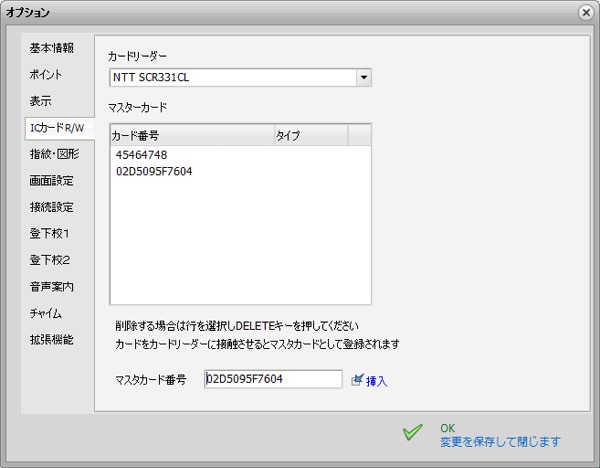Image resolution: width=600 pixels, height=468 pixels.
Task: Expand the カードリーダー dropdown arrow
Action: tap(364, 78)
